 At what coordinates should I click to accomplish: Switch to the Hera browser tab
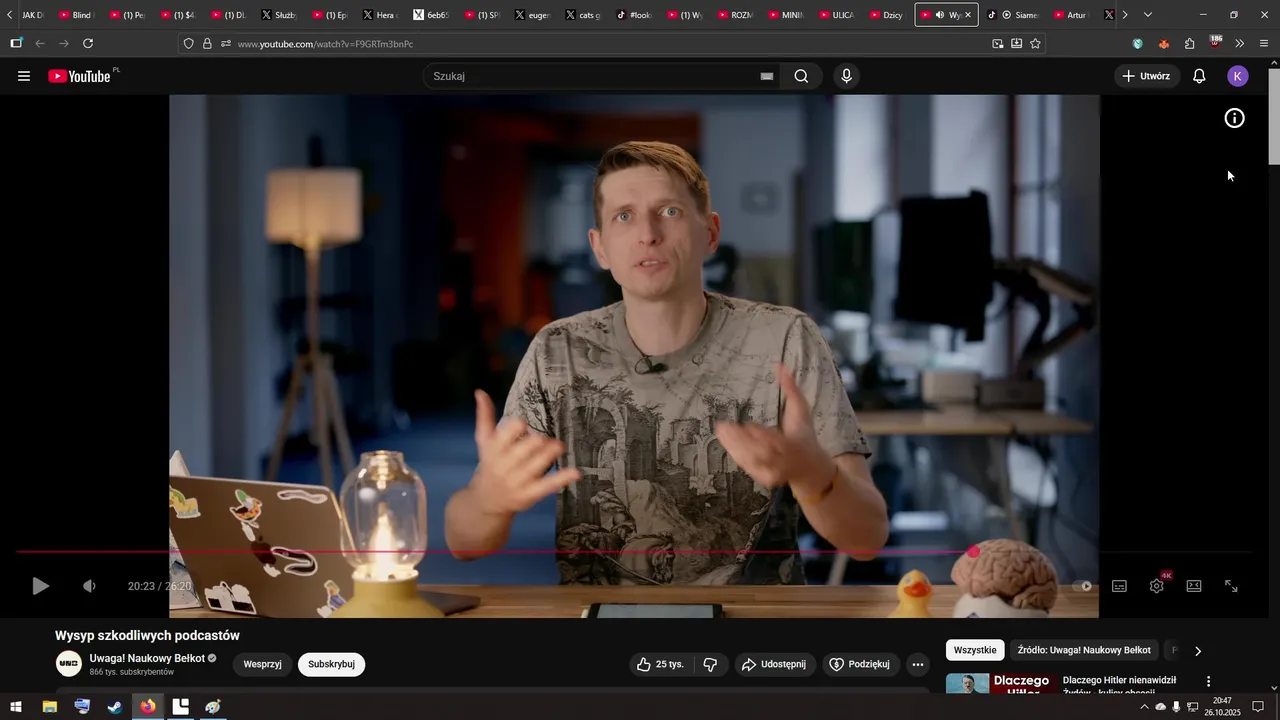click(380, 15)
